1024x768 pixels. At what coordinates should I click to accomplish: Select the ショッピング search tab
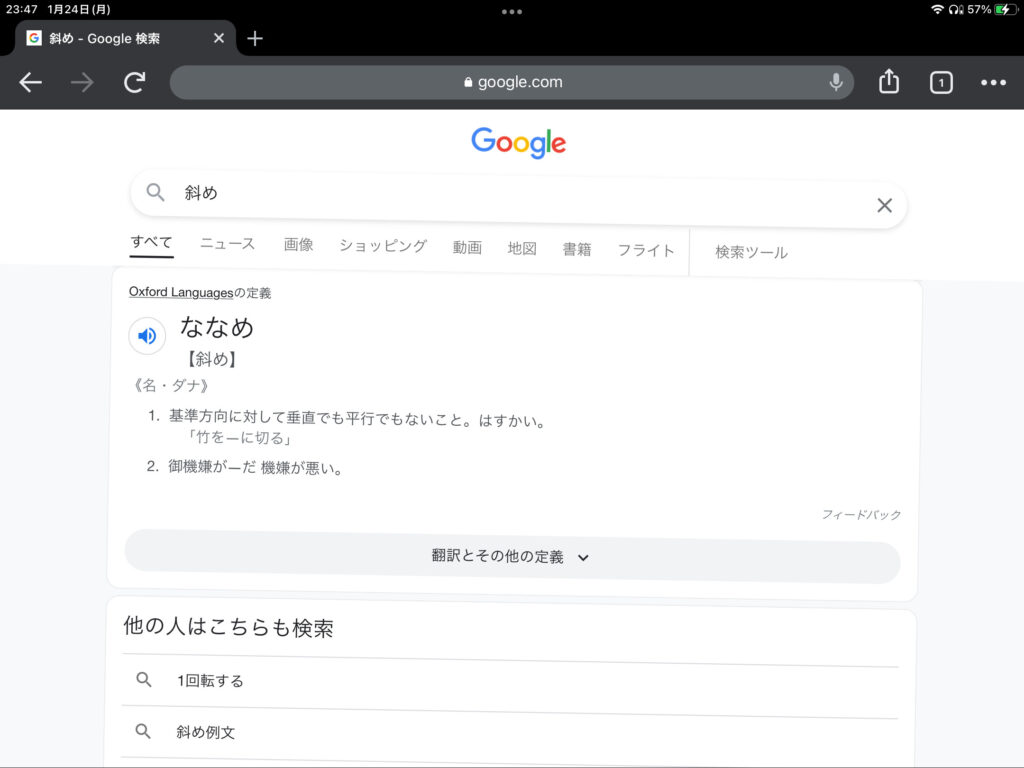(x=382, y=246)
